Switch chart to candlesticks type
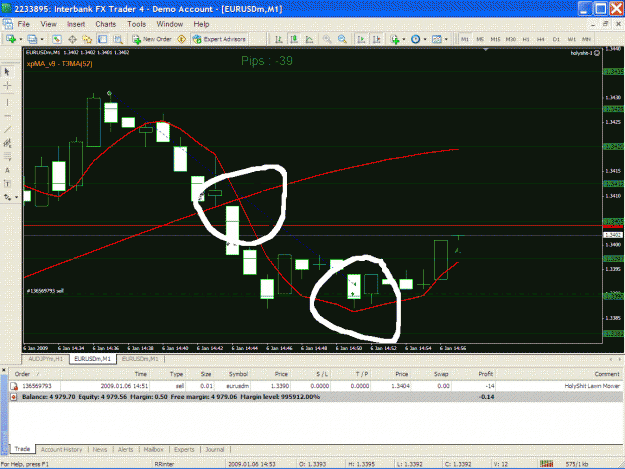This screenshot has height=469, width=625. 294,39
